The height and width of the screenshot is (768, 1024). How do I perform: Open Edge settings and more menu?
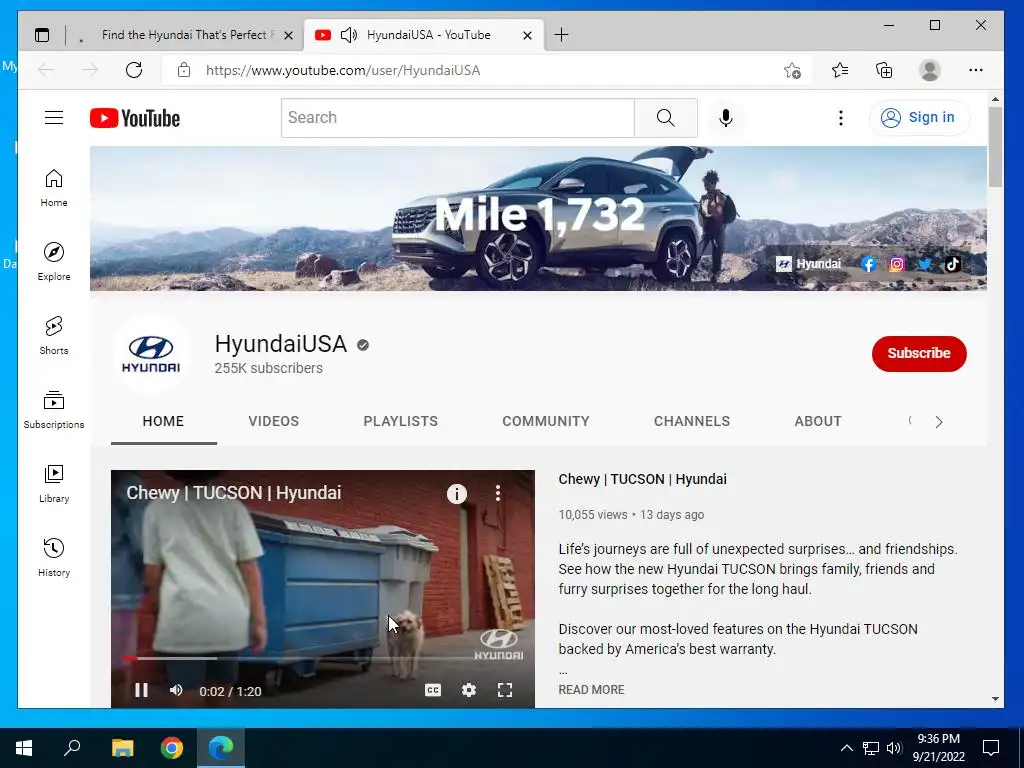click(x=976, y=70)
